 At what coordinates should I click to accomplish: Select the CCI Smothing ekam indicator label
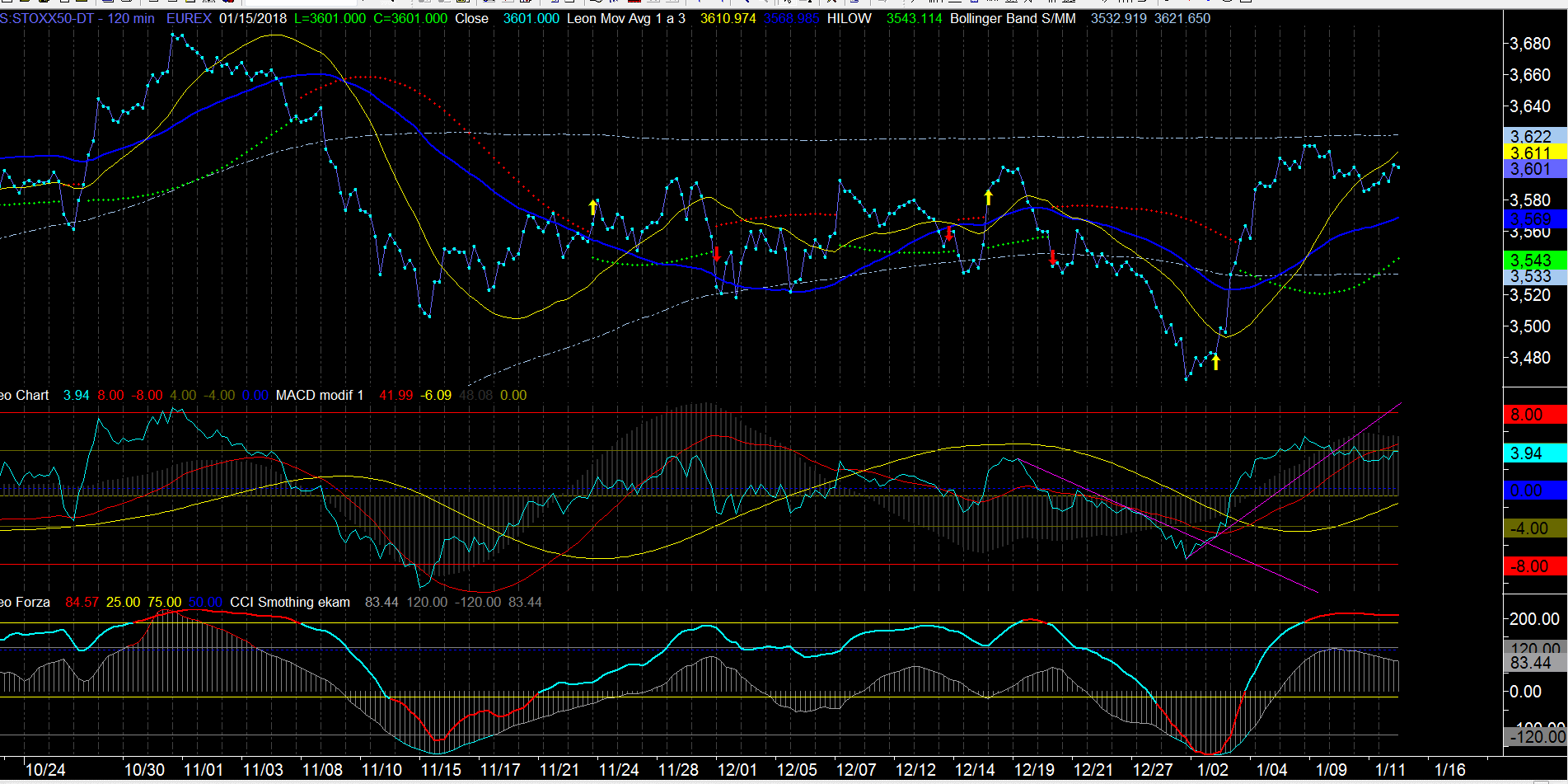pos(290,602)
